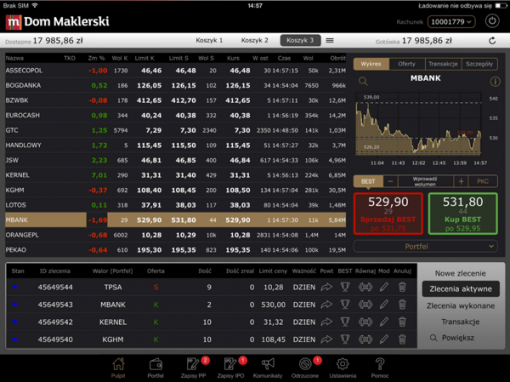Switch to Koszyk 1 tab

(209, 40)
